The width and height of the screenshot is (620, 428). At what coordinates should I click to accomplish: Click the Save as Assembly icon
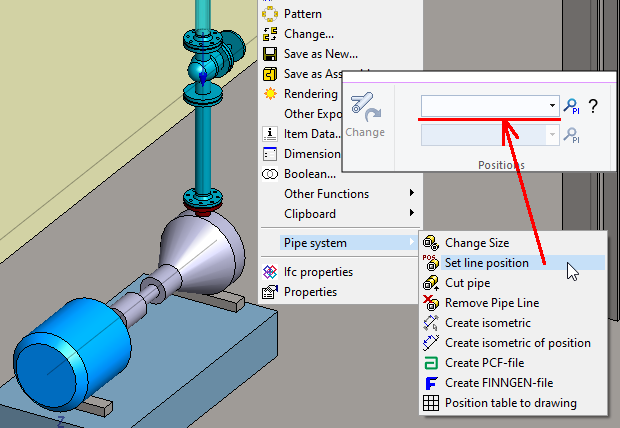[270, 74]
